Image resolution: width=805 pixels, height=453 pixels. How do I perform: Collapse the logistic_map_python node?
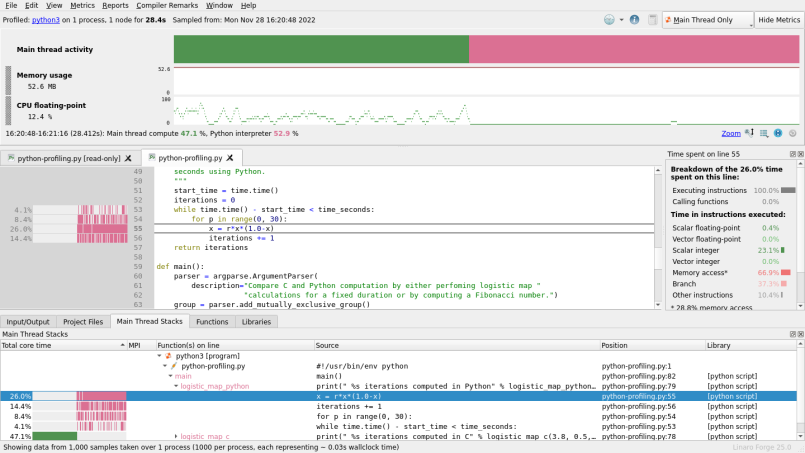click(x=176, y=386)
